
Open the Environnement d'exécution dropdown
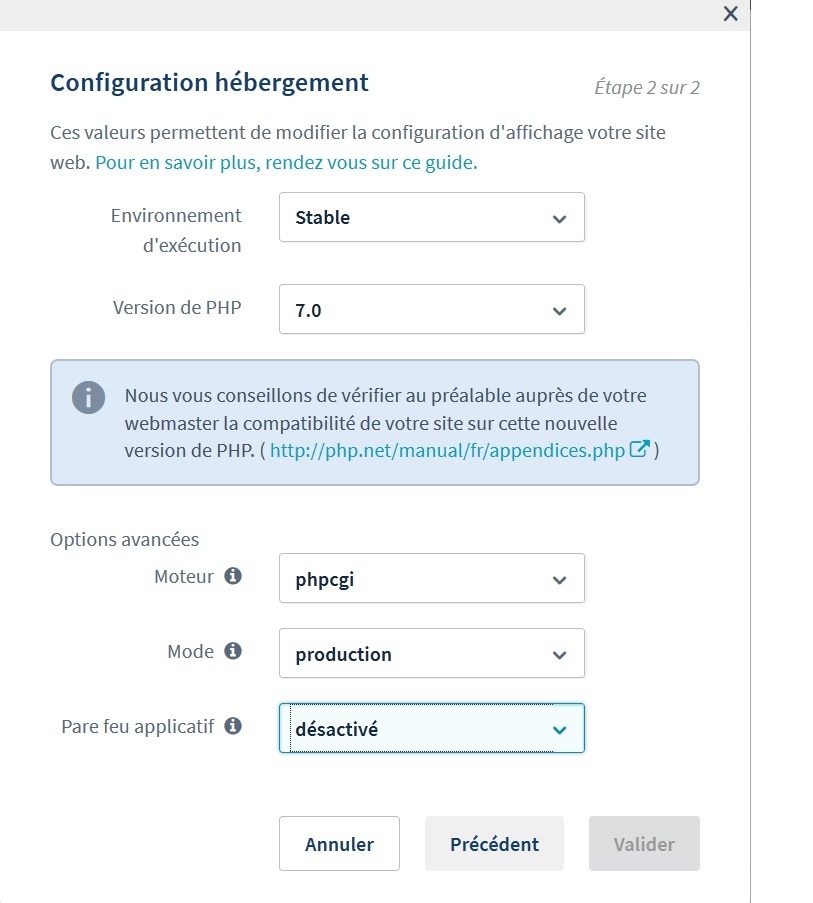click(431, 218)
